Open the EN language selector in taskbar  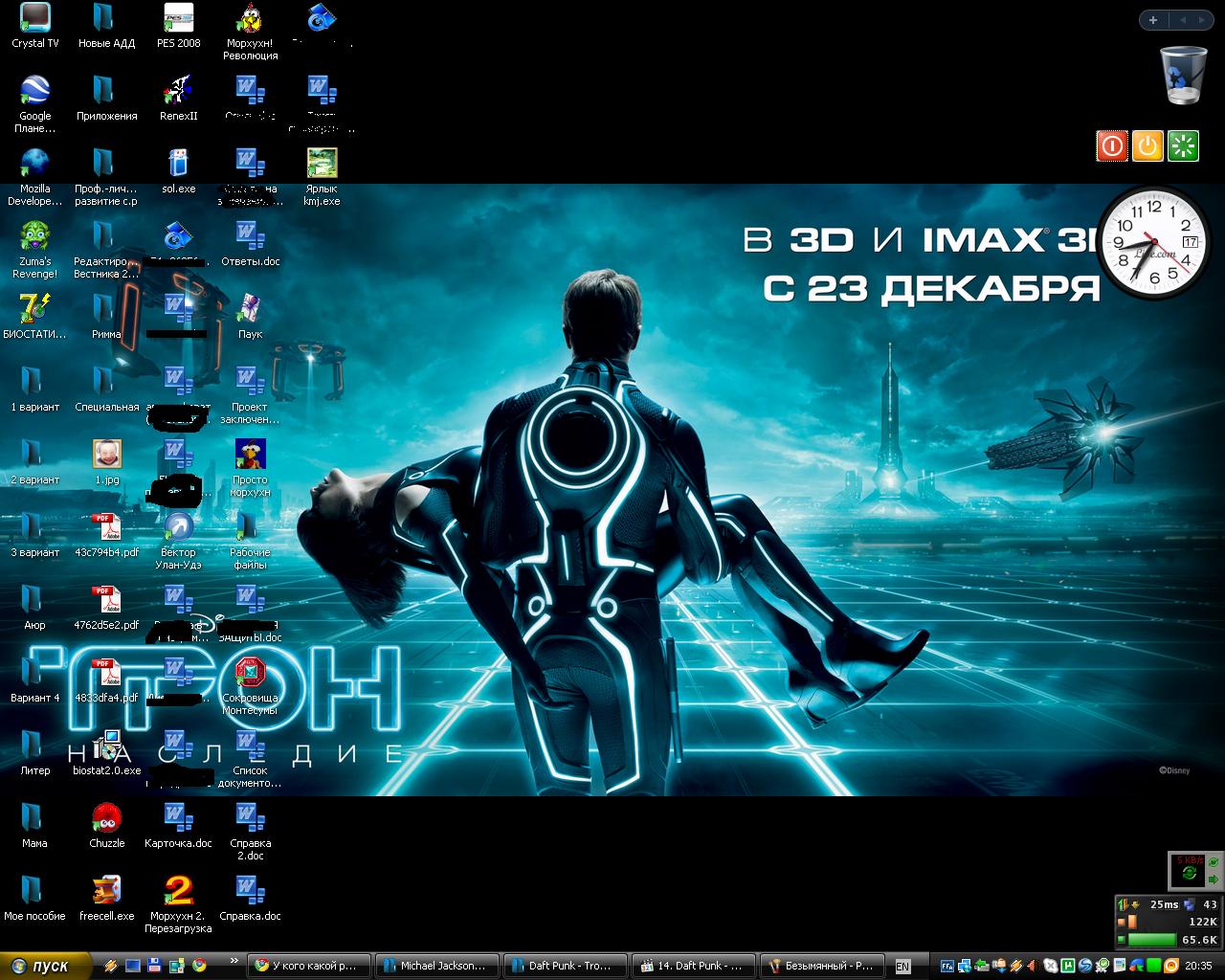[902, 966]
